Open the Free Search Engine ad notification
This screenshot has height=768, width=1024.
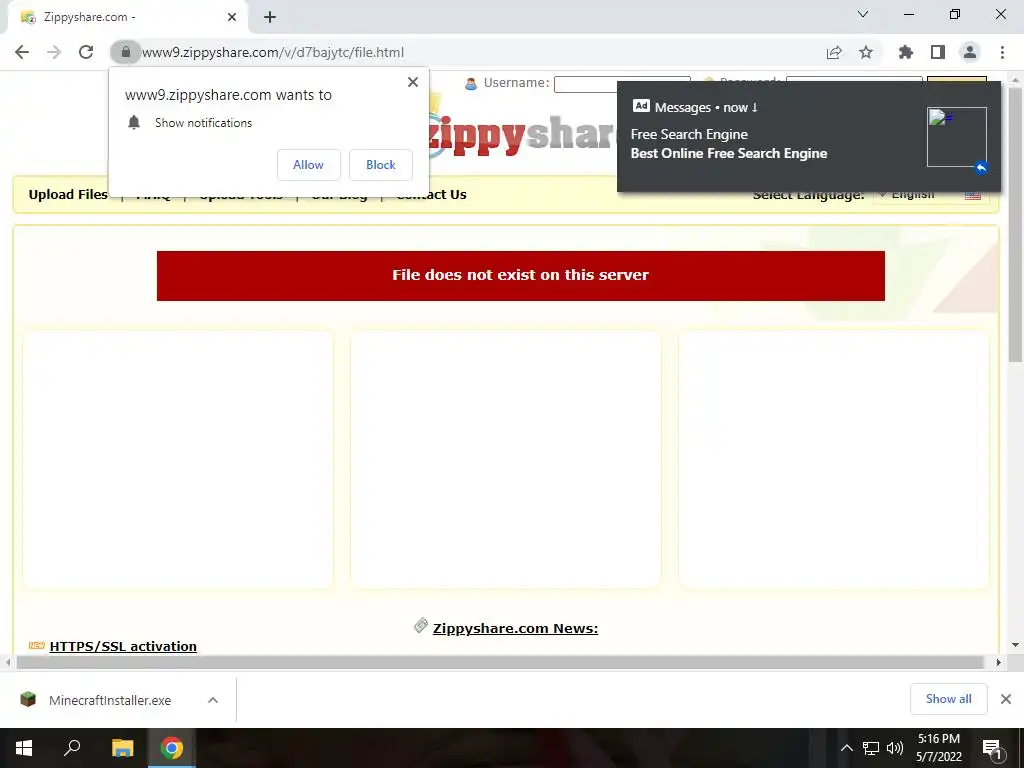(808, 136)
